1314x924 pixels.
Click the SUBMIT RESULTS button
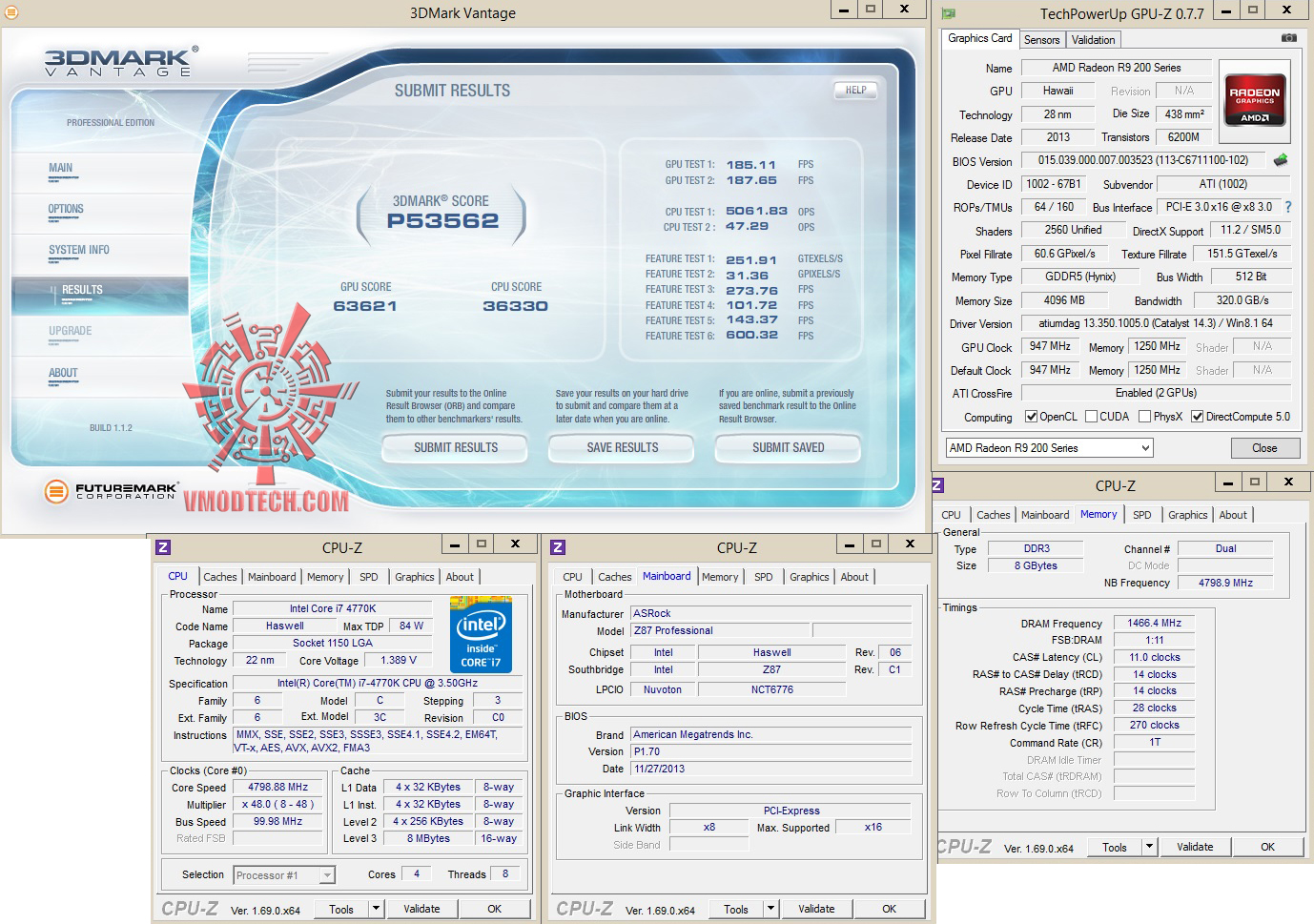(x=455, y=447)
